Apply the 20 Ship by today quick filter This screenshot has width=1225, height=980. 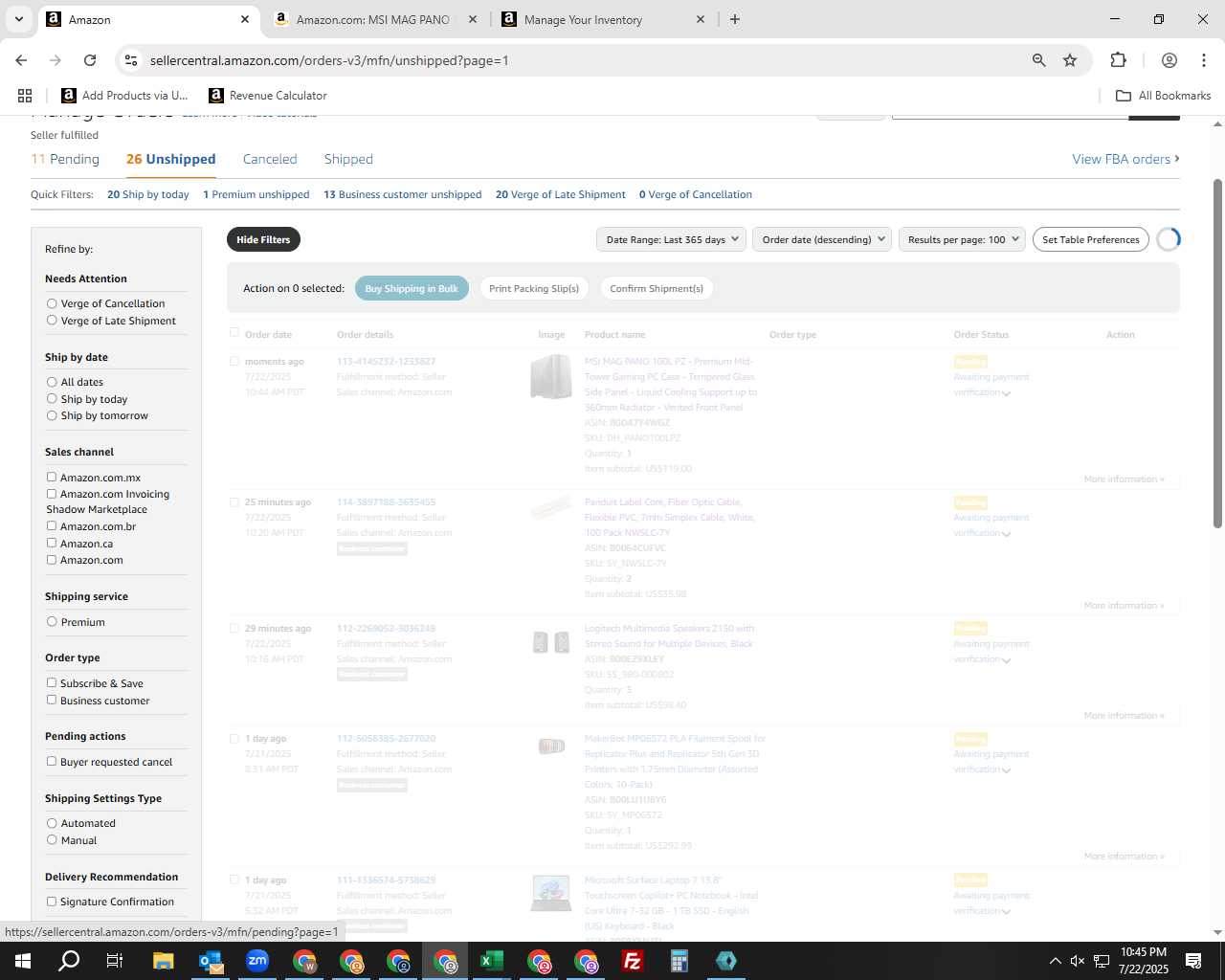tap(148, 194)
